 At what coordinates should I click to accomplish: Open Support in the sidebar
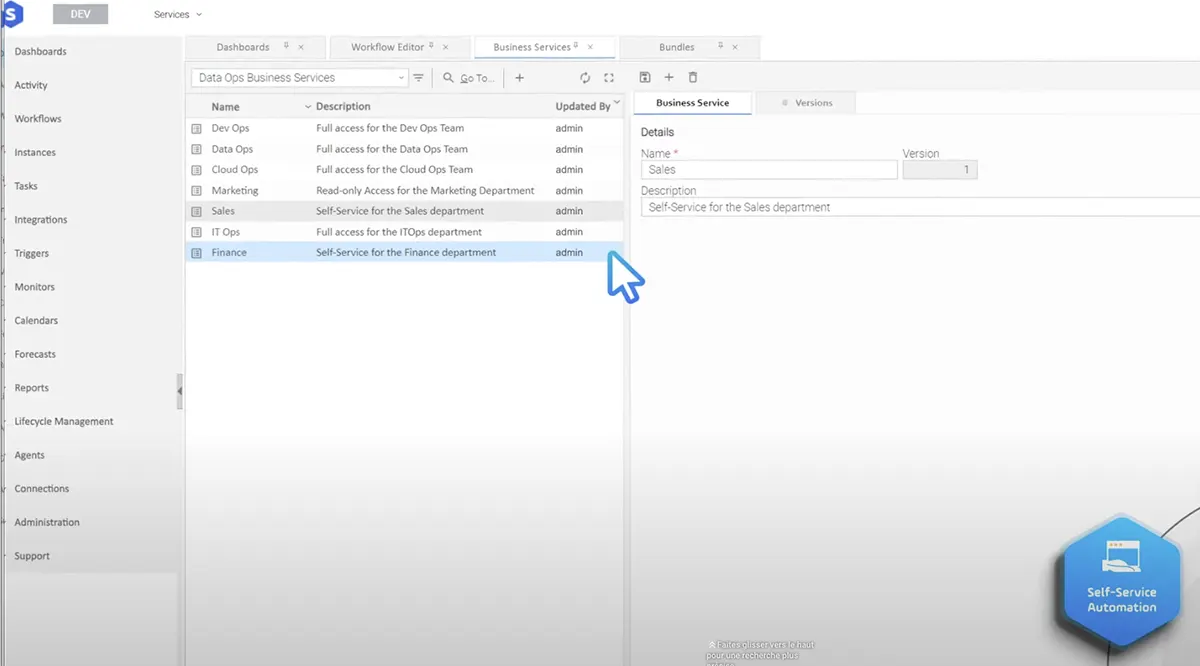pyautogui.click(x=32, y=556)
